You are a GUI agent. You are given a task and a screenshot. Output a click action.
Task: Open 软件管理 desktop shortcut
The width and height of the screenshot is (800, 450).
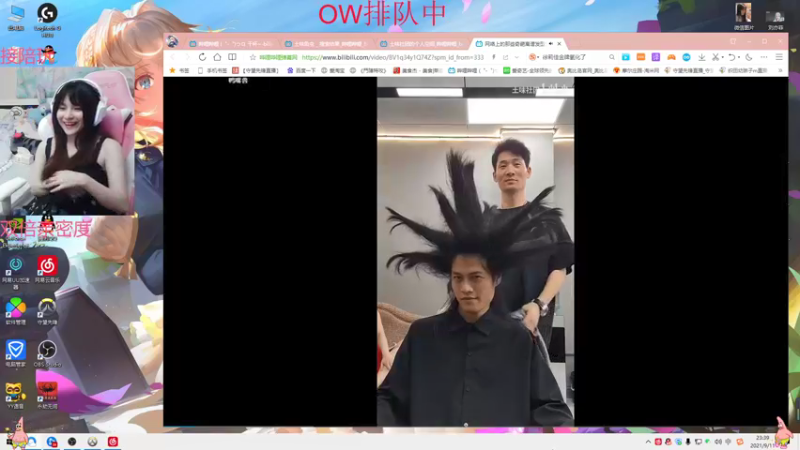[x=16, y=311]
